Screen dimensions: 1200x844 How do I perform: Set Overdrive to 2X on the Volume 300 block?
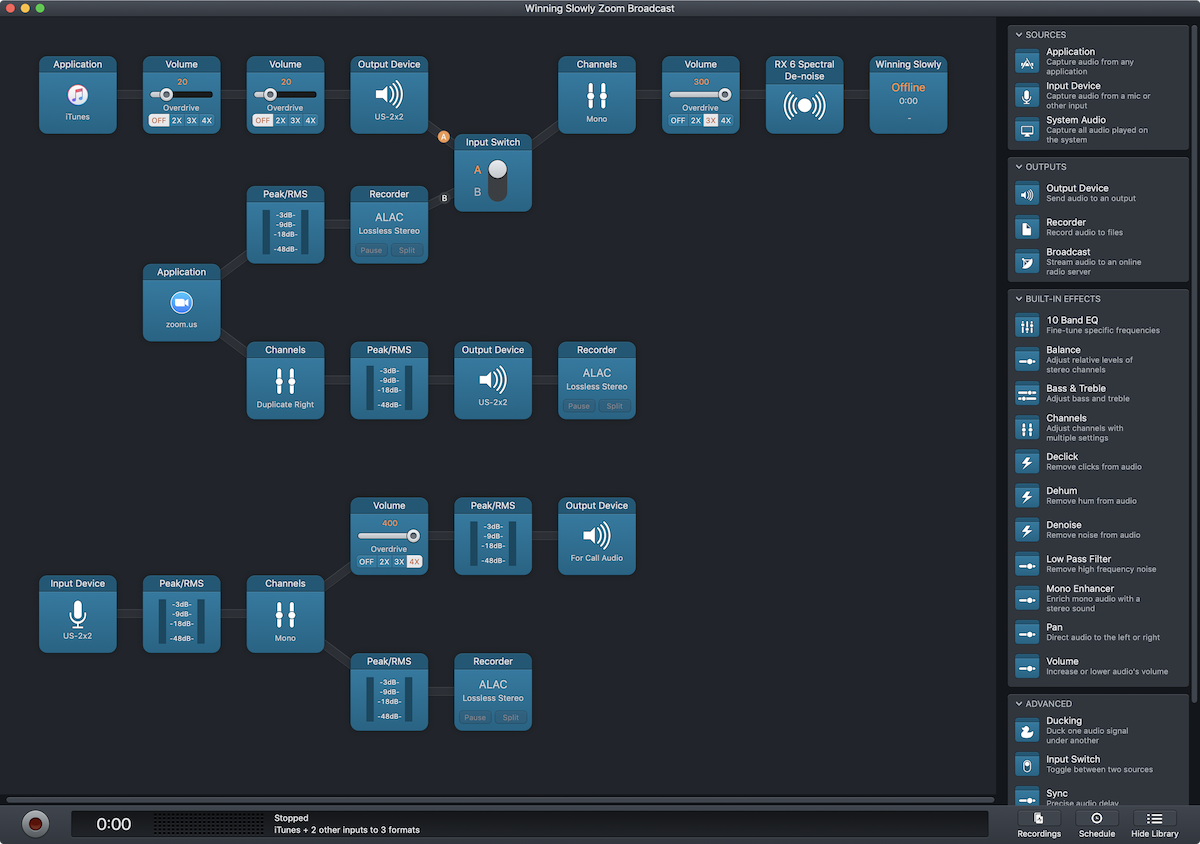click(x=696, y=120)
